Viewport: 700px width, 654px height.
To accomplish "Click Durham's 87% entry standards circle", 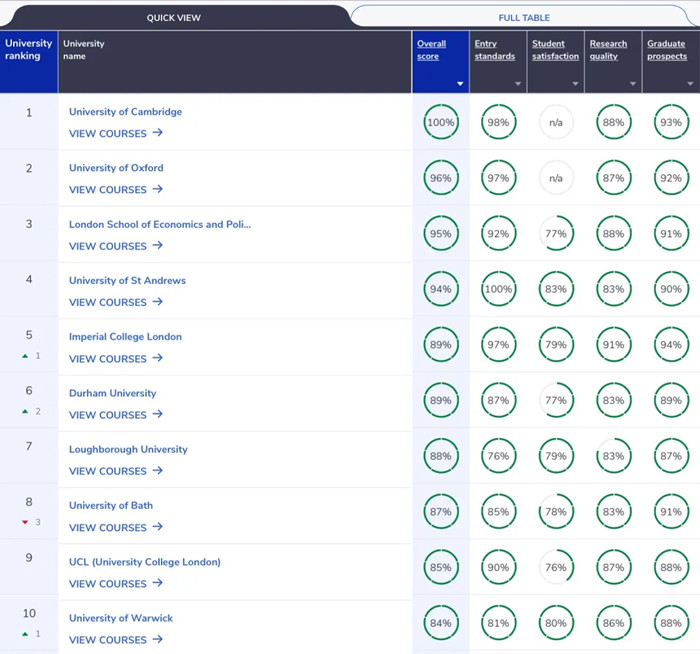I will [x=498, y=400].
